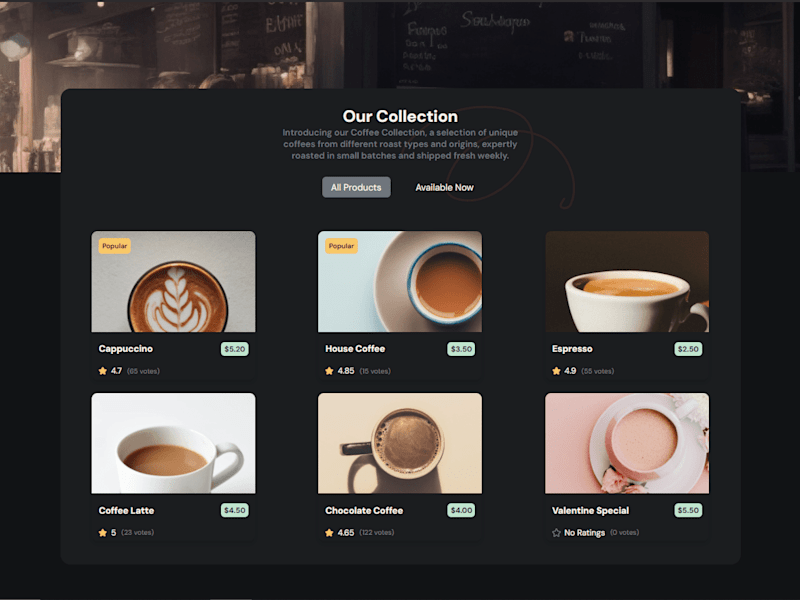Click the Coffee Latte product title
This screenshot has height=600, width=800.
pos(126,511)
